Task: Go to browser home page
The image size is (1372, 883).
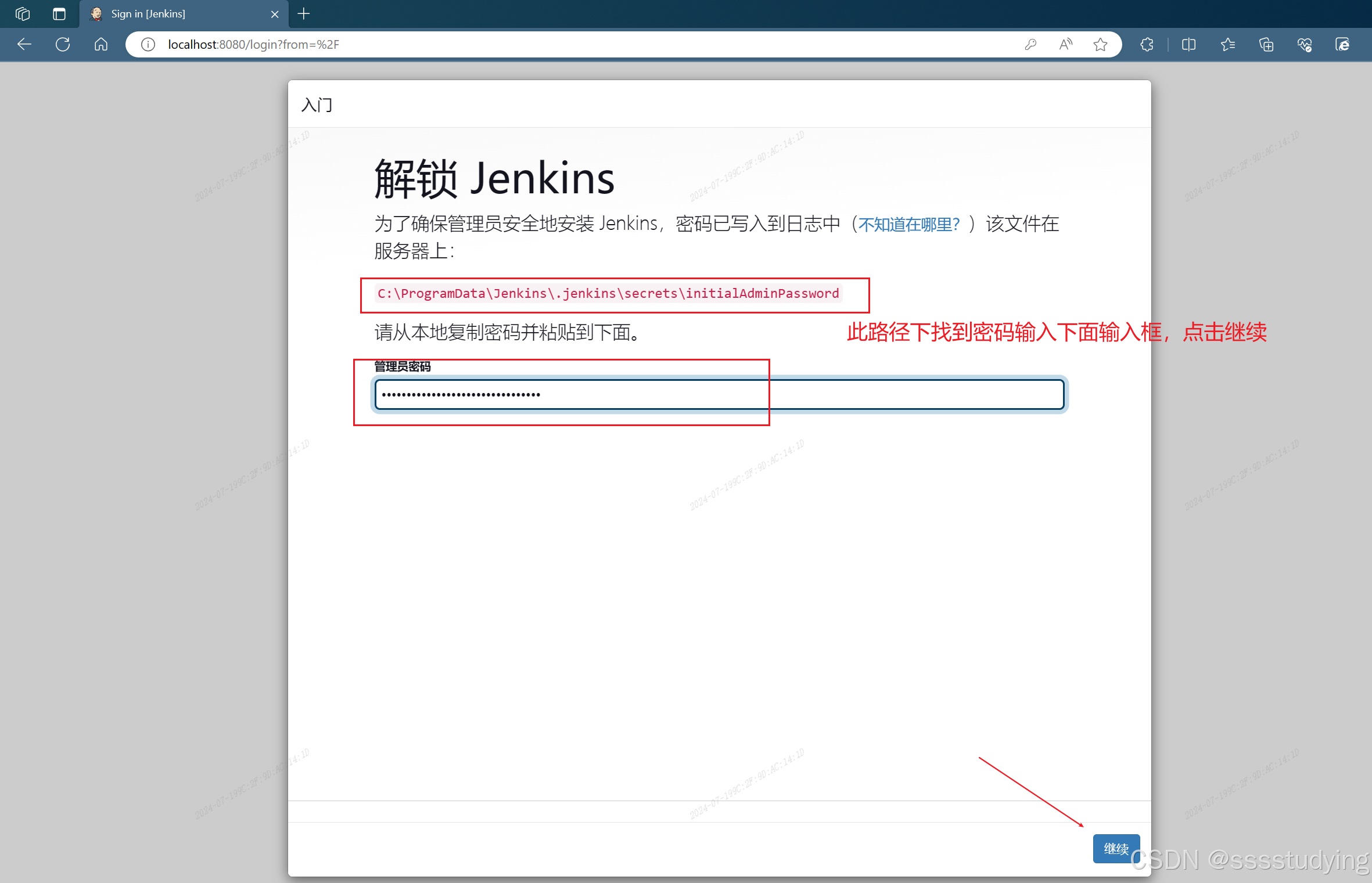Action: pos(101,44)
